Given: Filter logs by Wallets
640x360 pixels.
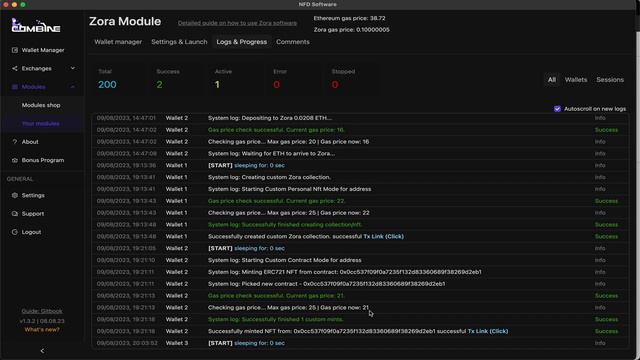Looking at the screenshot, I should click(x=576, y=80).
